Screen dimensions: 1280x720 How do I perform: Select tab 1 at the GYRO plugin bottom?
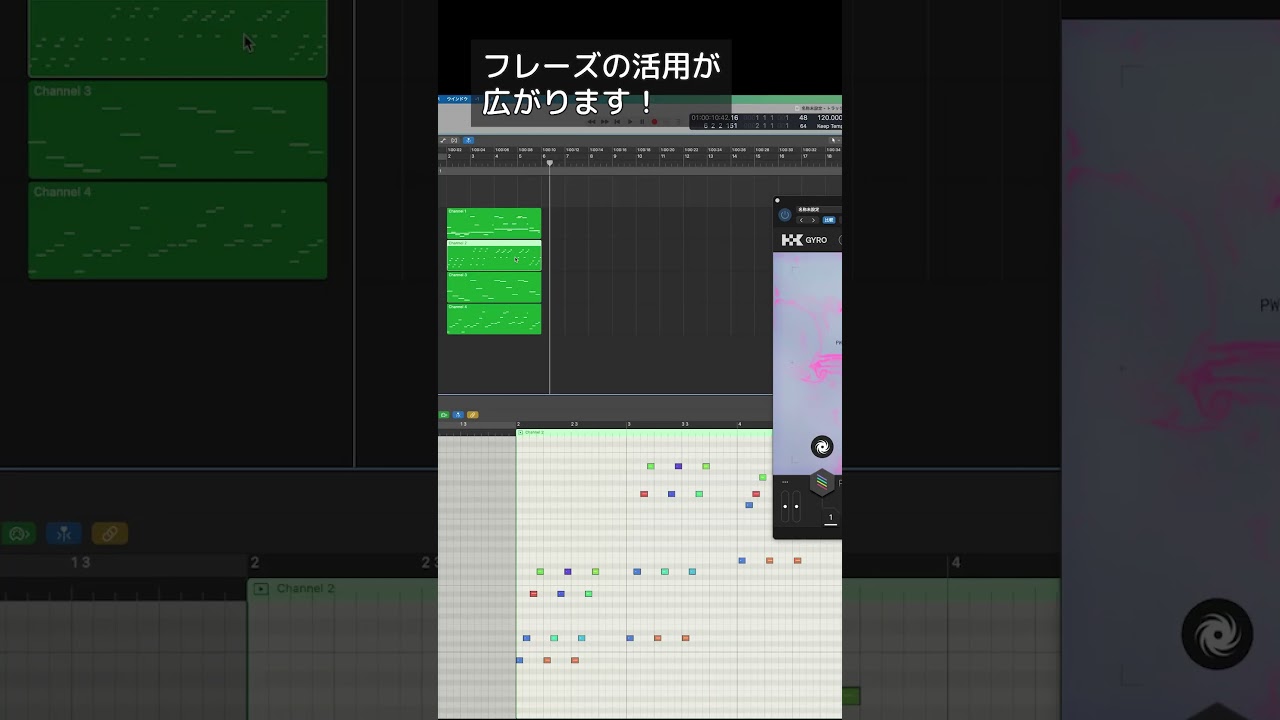pos(830,518)
